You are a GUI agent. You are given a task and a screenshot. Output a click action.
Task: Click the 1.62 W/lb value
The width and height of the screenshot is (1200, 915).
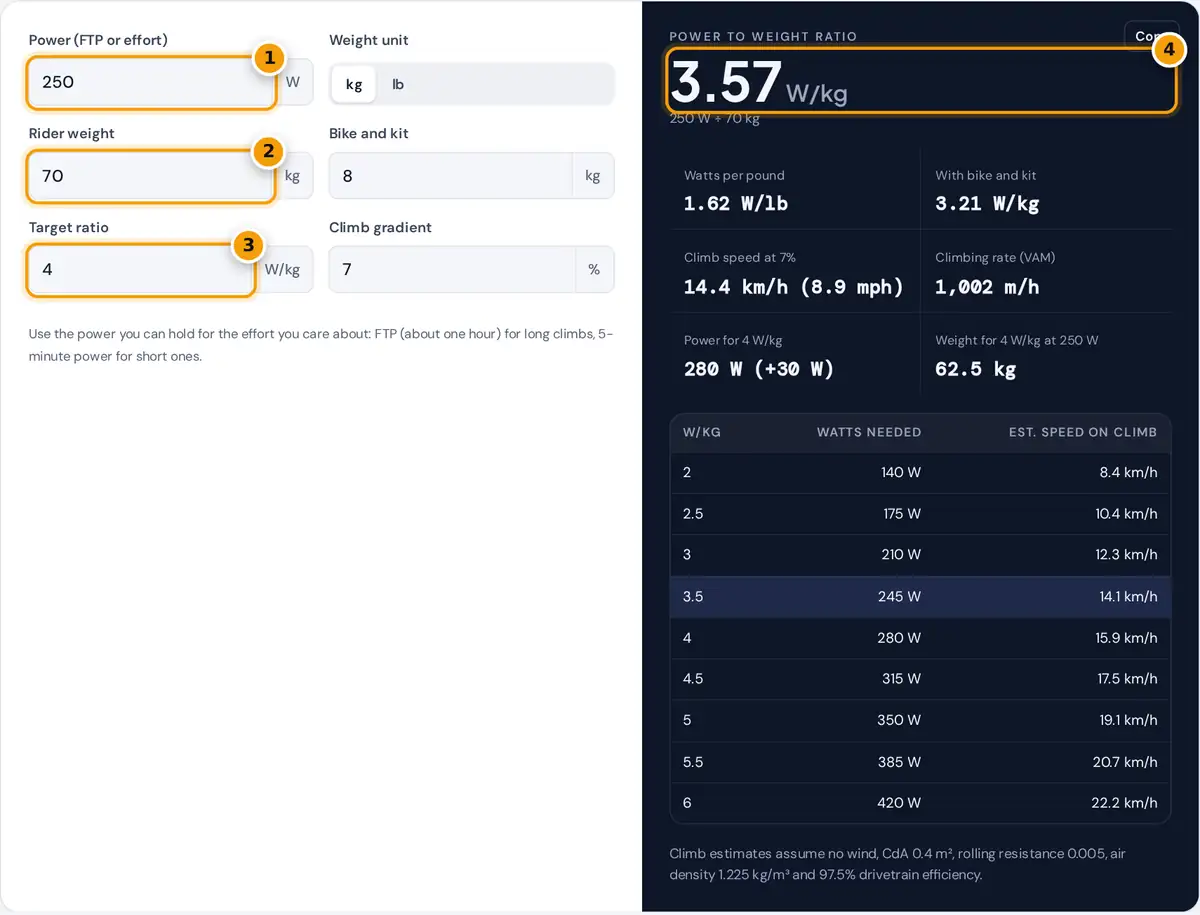736,203
